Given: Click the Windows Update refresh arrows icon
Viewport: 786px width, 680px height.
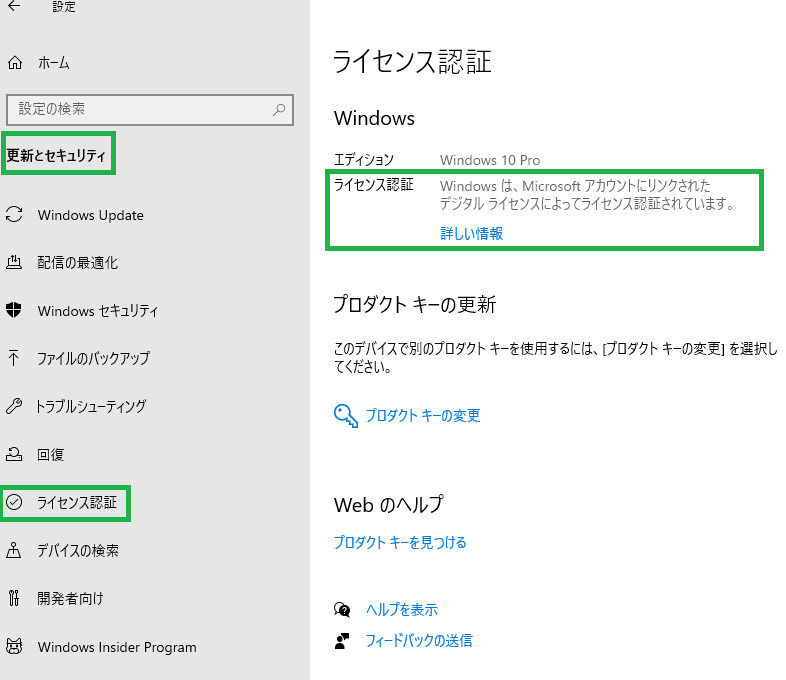Looking at the screenshot, I should [14, 214].
